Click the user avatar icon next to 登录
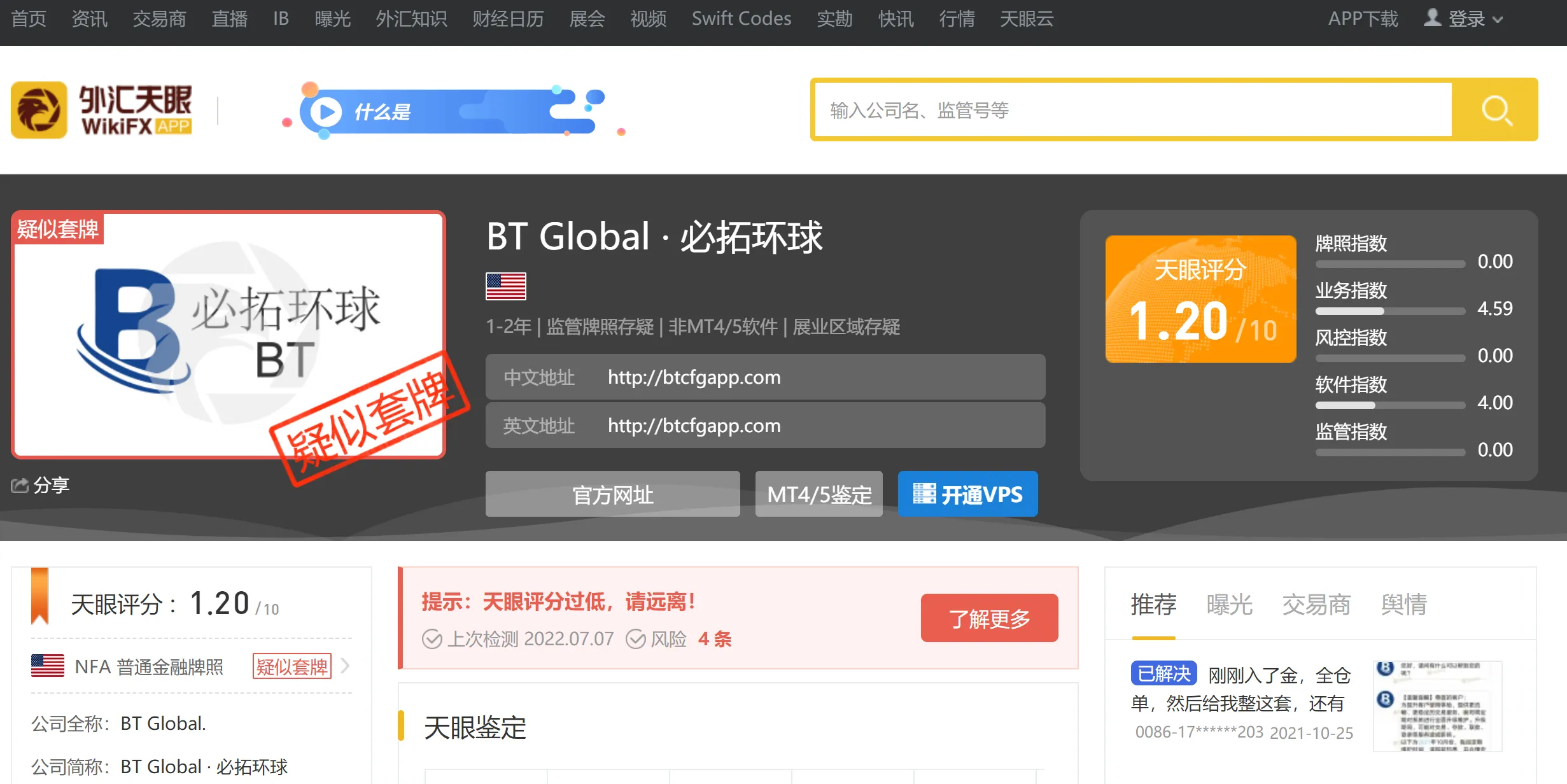The image size is (1567, 784). (x=1432, y=18)
